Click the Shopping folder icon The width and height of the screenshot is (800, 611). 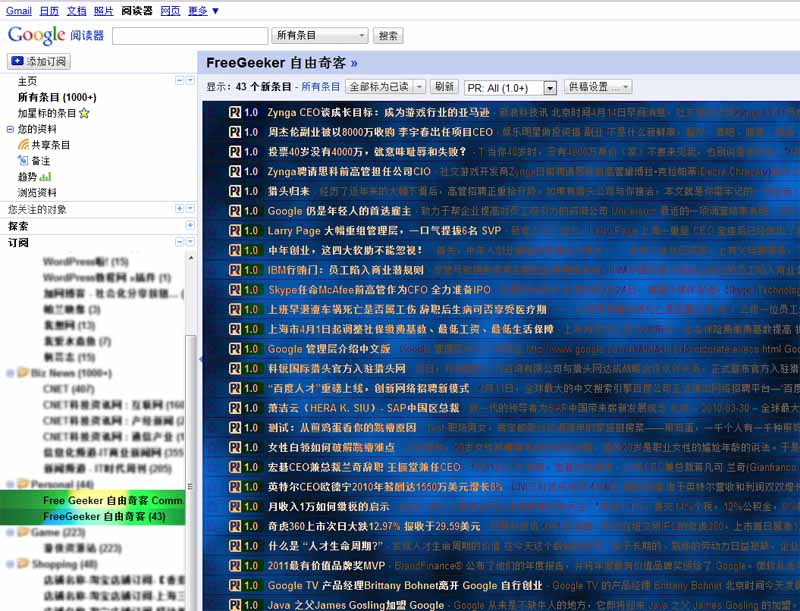coord(22,564)
